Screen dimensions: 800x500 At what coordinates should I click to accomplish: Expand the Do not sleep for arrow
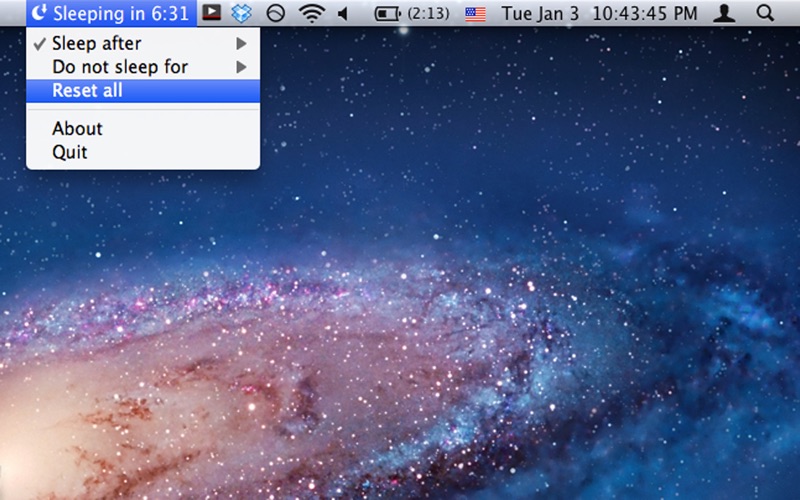pos(241,67)
